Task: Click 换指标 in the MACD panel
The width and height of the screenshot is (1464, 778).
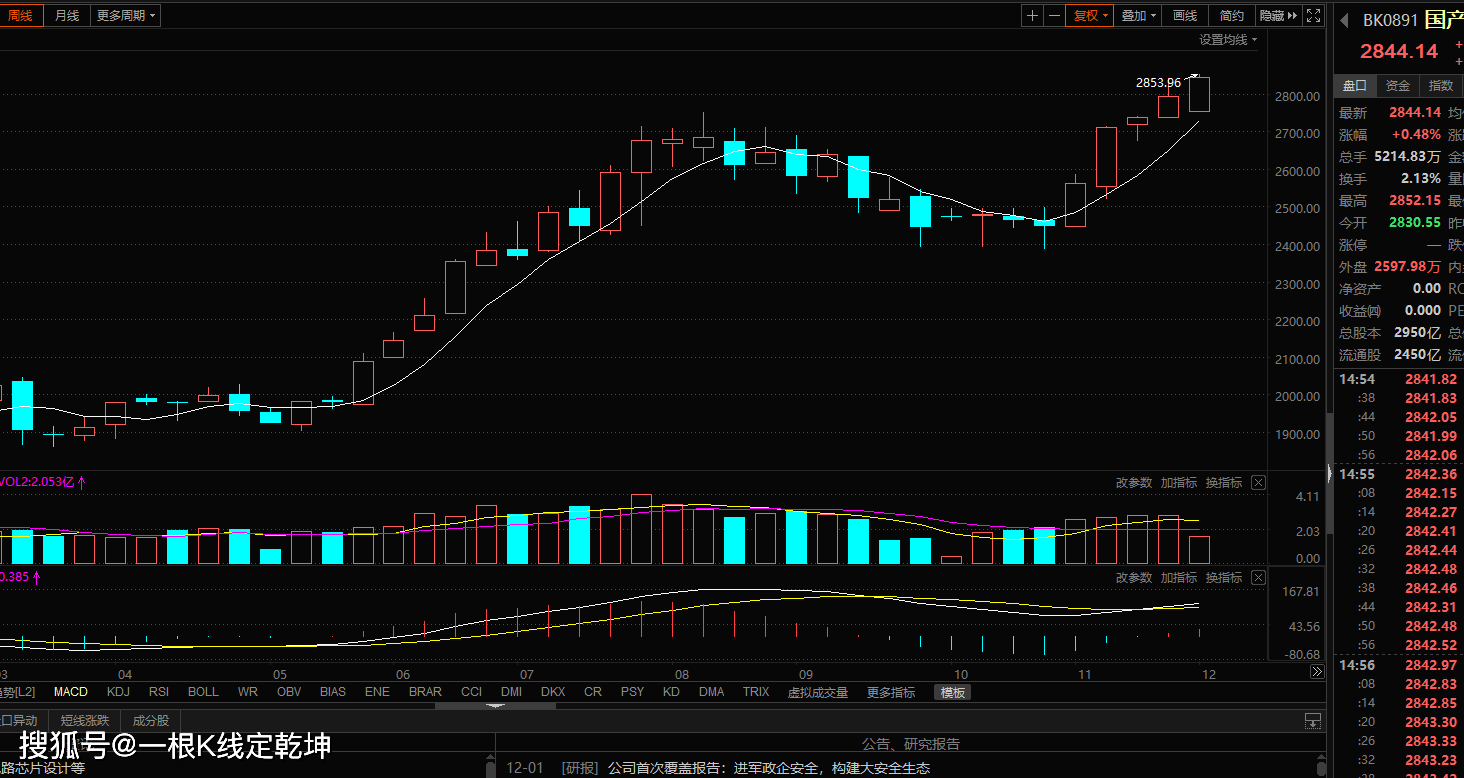Action: [1224, 578]
